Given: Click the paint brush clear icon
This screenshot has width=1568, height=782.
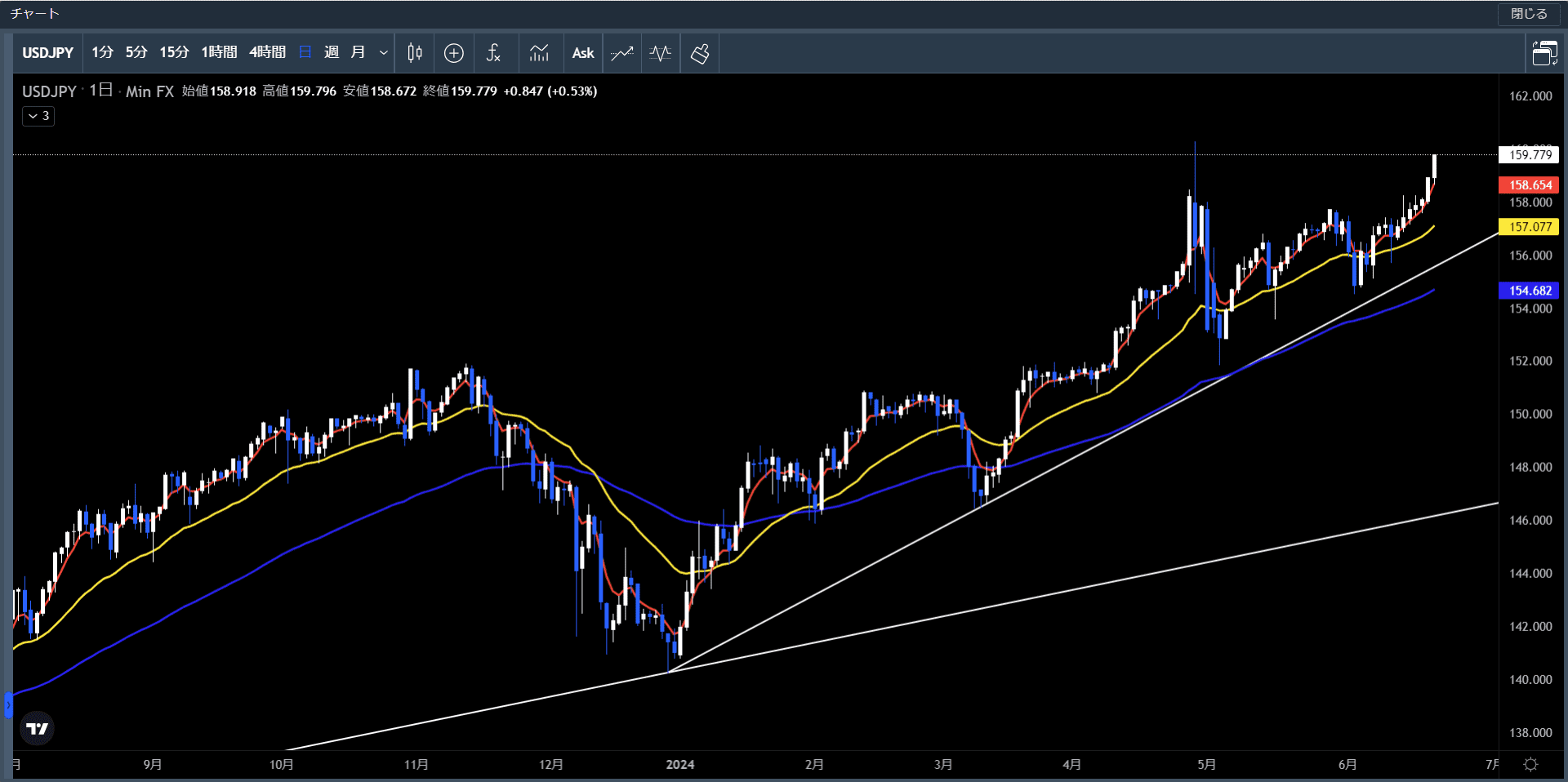Looking at the screenshot, I should coord(700,53).
